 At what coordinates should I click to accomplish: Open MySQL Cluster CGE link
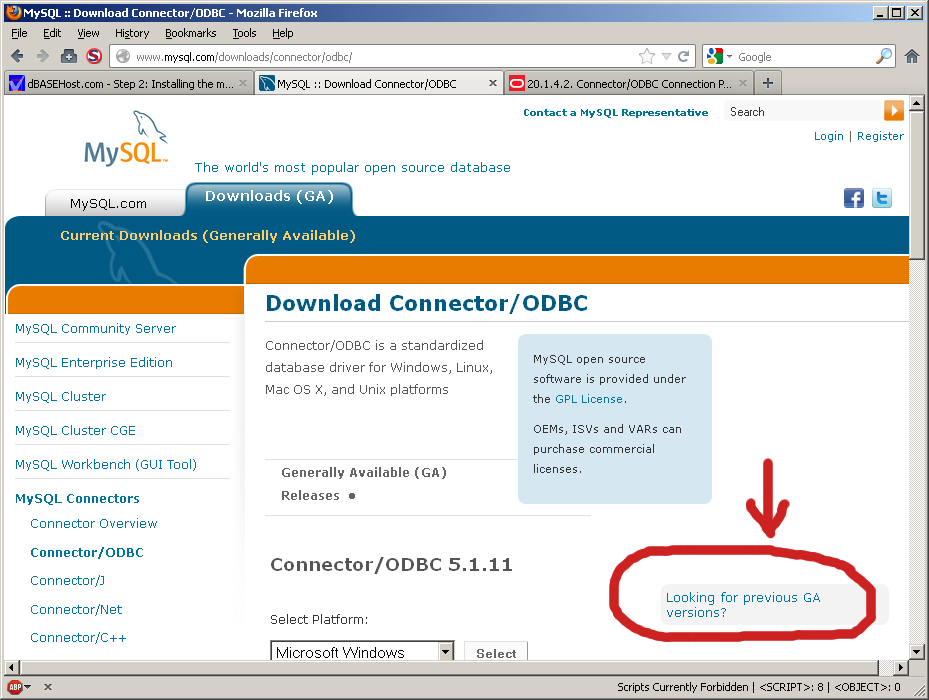click(75, 430)
